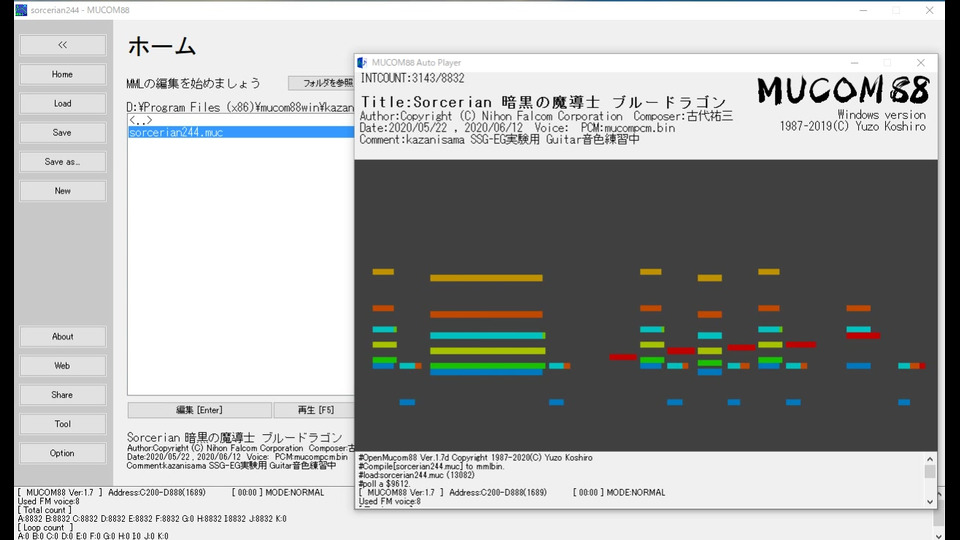Minimize the main MUCOM88 window
The width and height of the screenshot is (960, 540).
coord(863,10)
